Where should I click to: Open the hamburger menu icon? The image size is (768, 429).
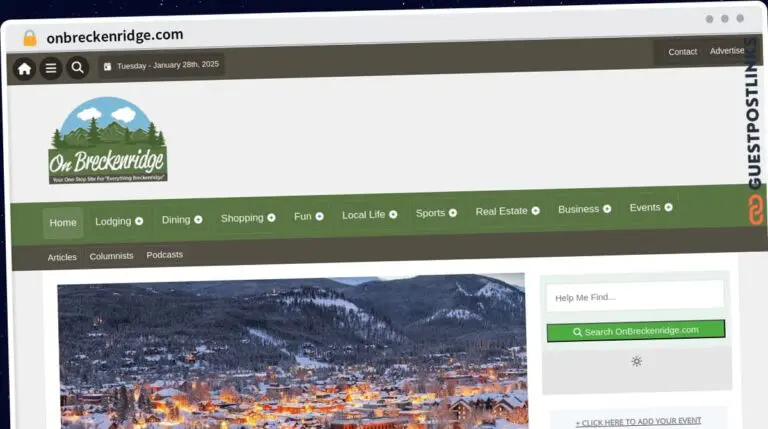pyautogui.click(x=51, y=68)
